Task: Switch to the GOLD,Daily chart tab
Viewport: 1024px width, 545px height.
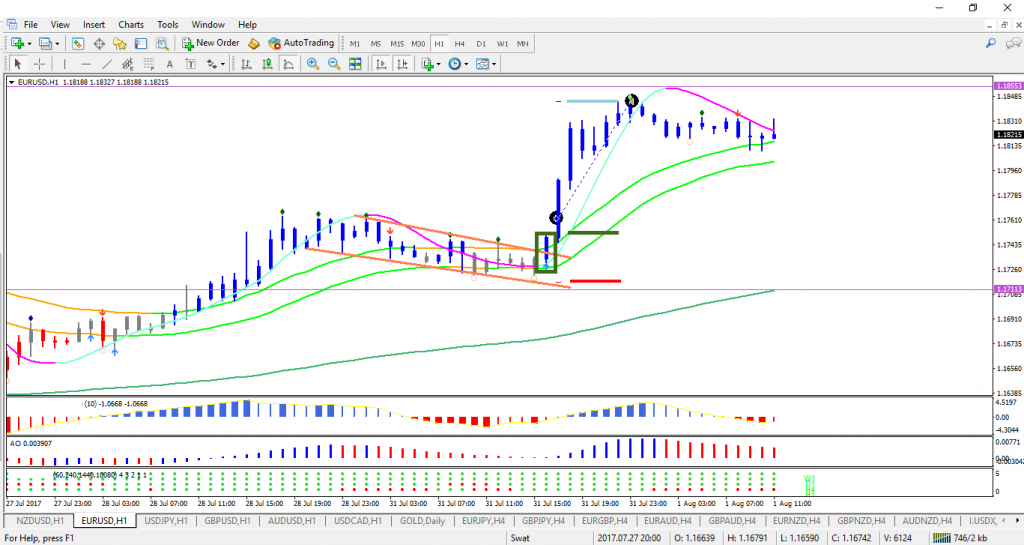Action: (x=423, y=520)
